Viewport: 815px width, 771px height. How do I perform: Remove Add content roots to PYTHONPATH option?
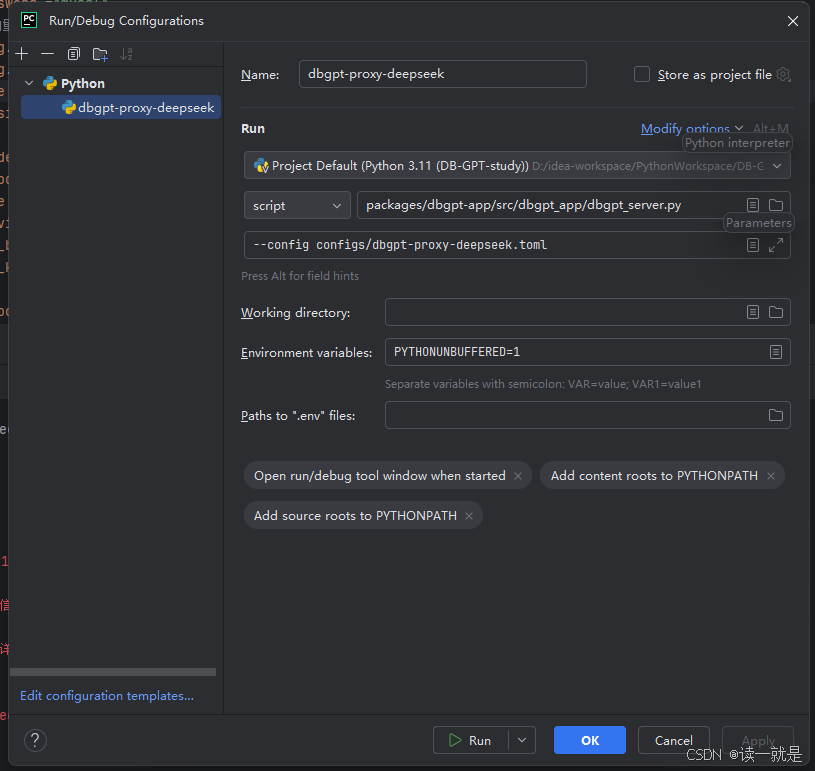tap(771, 476)
